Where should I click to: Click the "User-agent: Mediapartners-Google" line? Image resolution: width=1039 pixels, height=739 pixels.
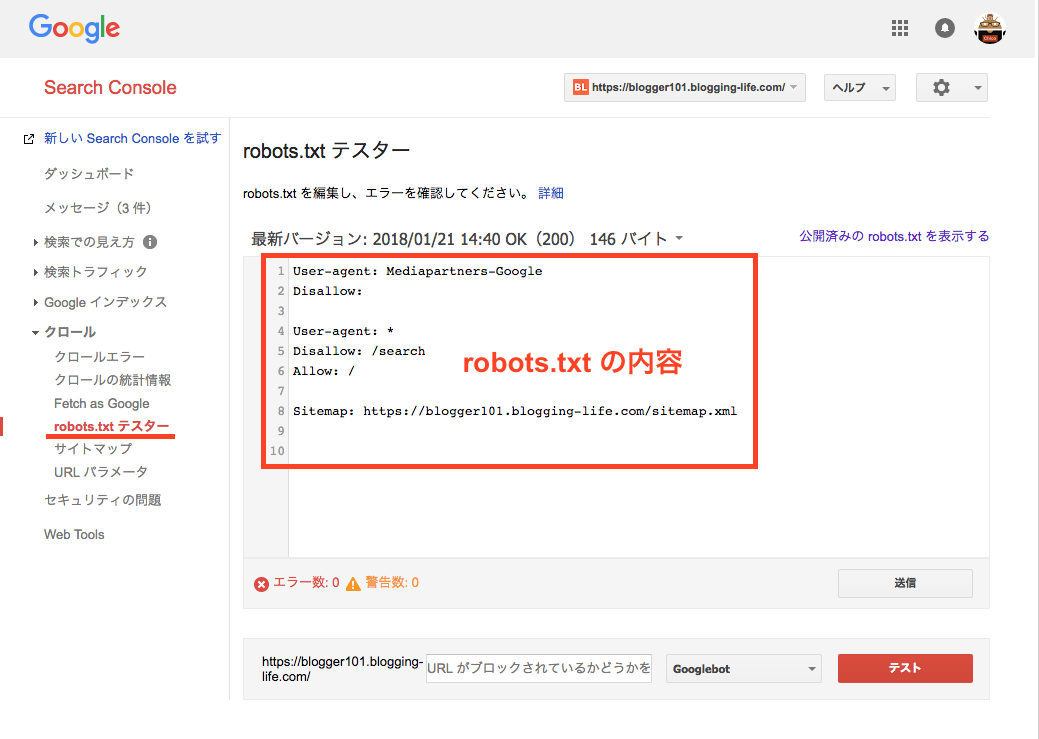click(417, 271)
